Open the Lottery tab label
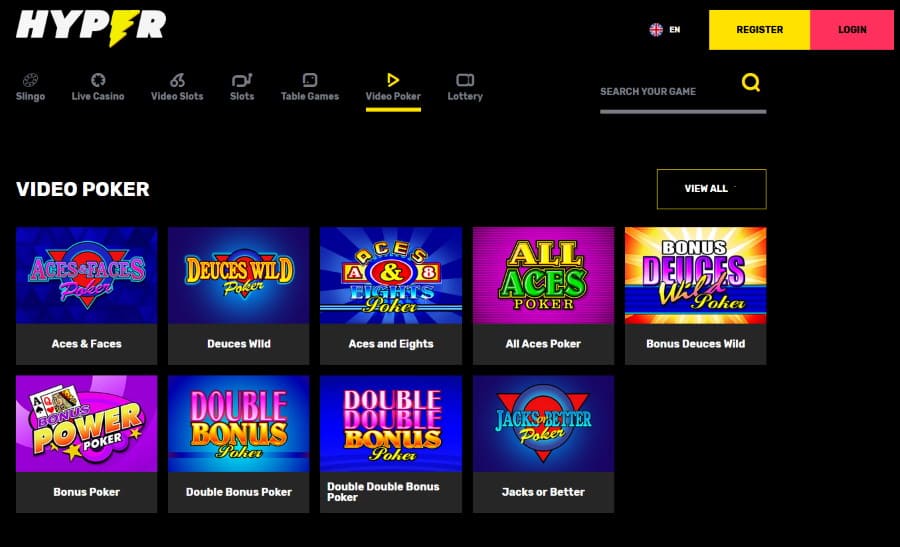The height and width of the screenshot is (547, 900). coord(465,96)
